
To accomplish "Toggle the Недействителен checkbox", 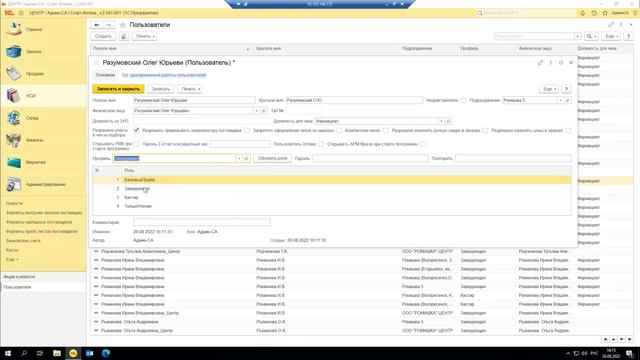I will 463,100.
